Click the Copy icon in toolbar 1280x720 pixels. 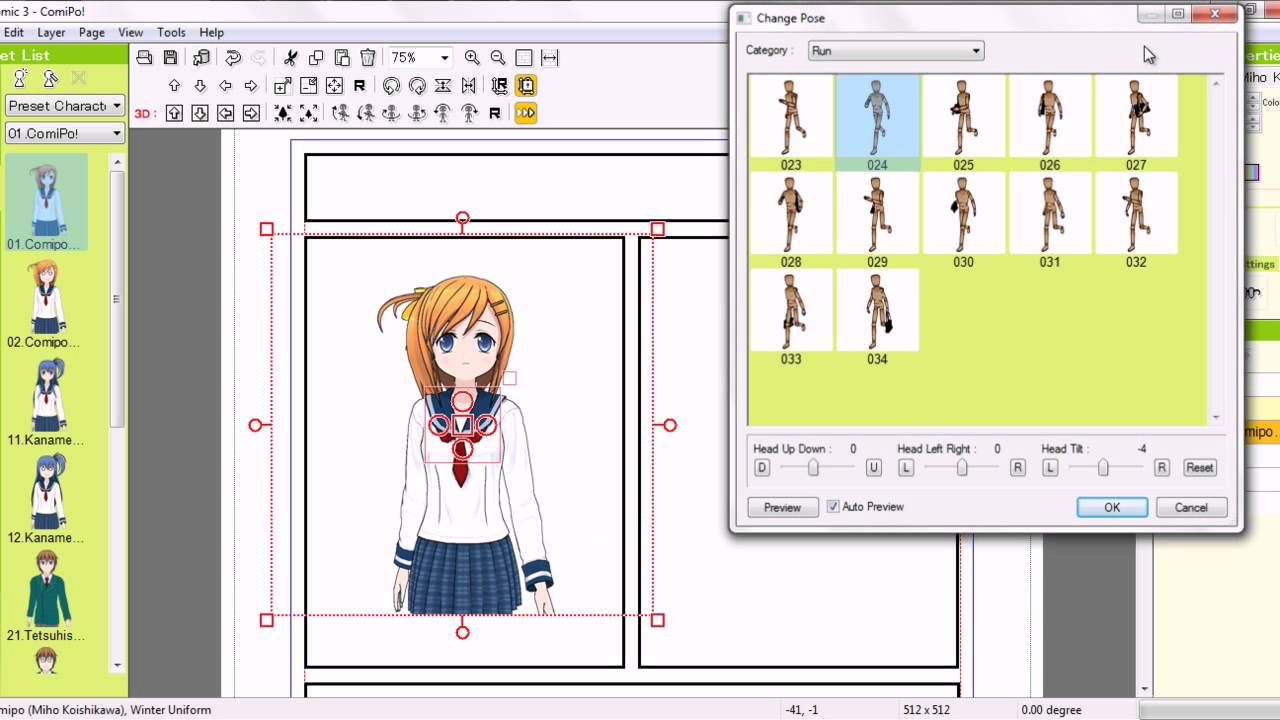click(316, 58)
